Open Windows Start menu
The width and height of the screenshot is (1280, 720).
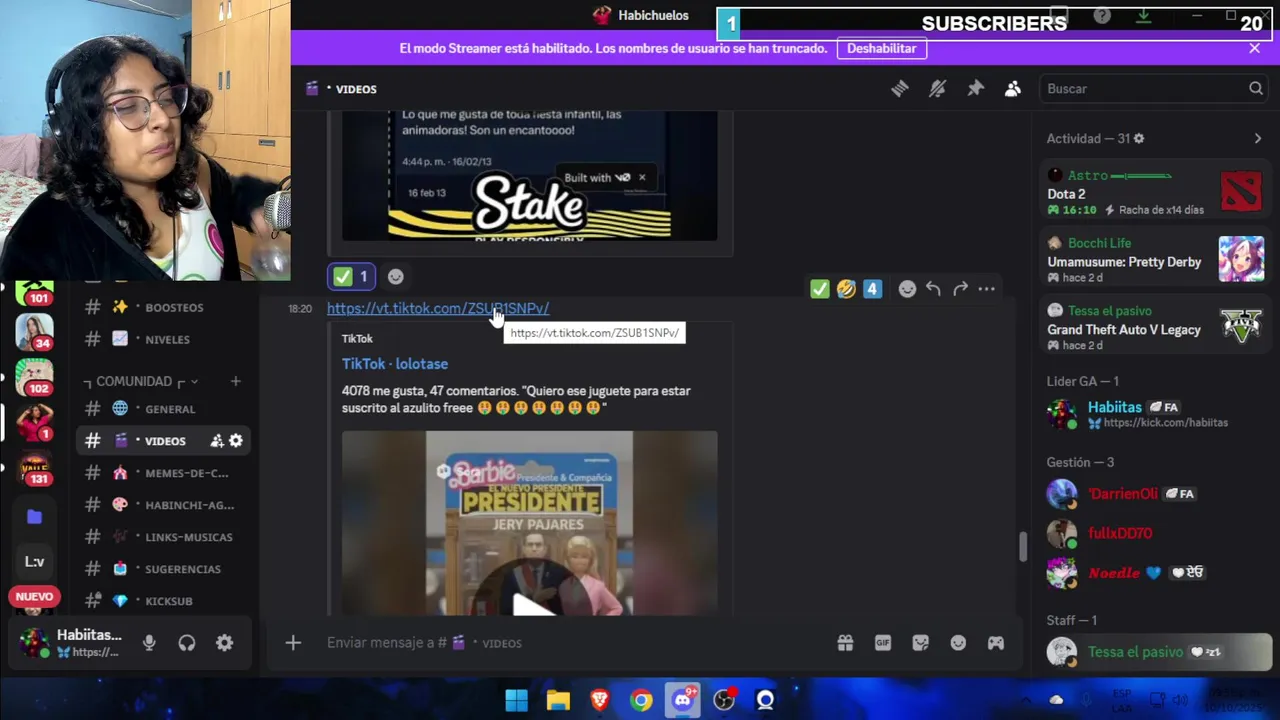pyautogui.click(x=516, y=700)
